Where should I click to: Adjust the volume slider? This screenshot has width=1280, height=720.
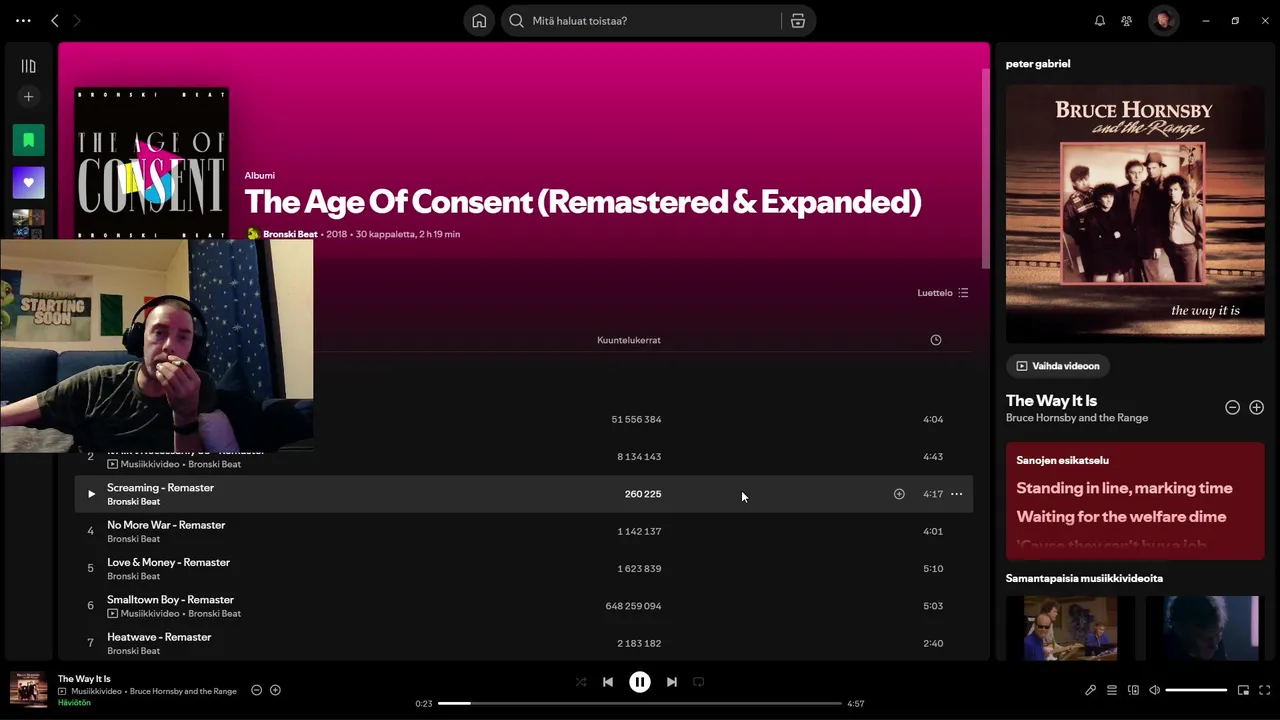(x=1196, y=690)
